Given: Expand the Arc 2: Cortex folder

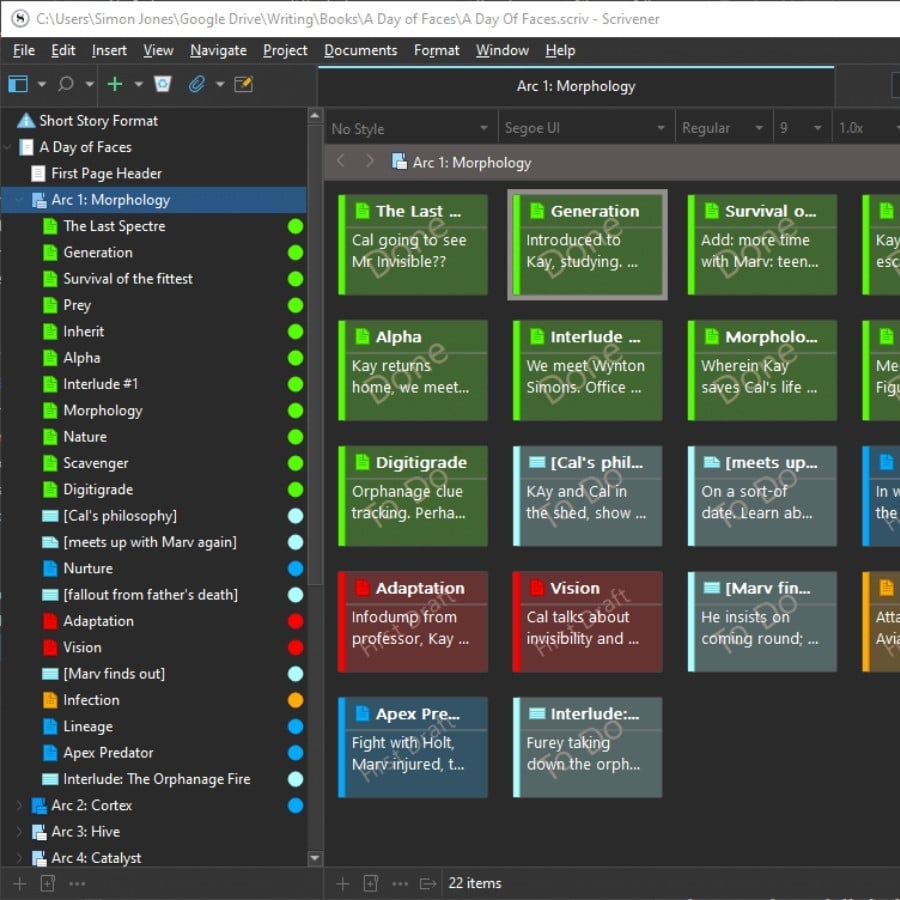Looking at the screenshot, I should [19, 805].
